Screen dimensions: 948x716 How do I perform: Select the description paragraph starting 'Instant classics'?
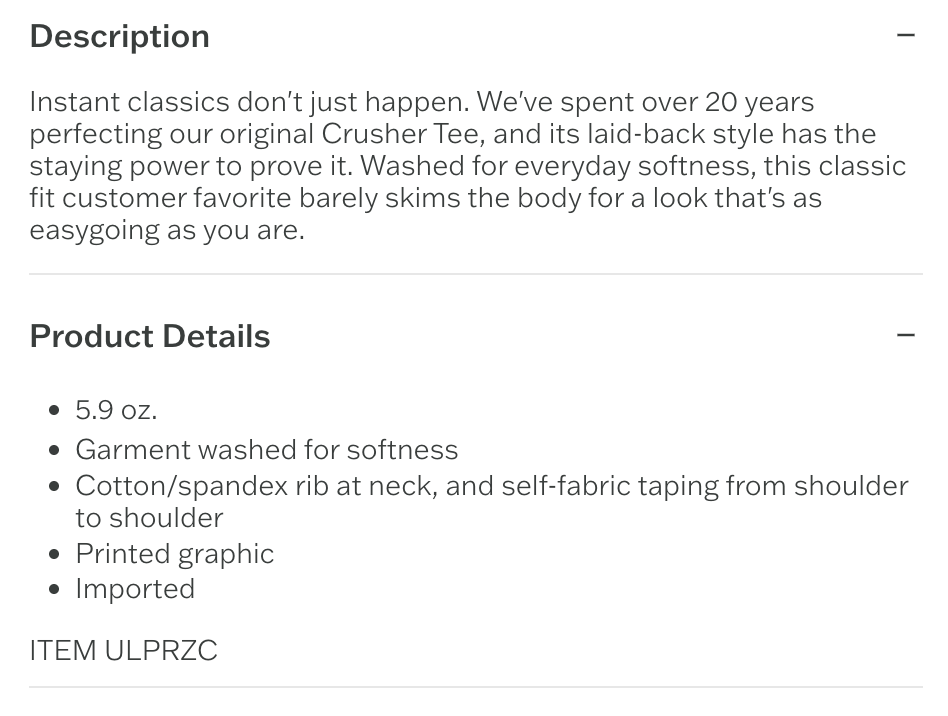pos(467,166)
